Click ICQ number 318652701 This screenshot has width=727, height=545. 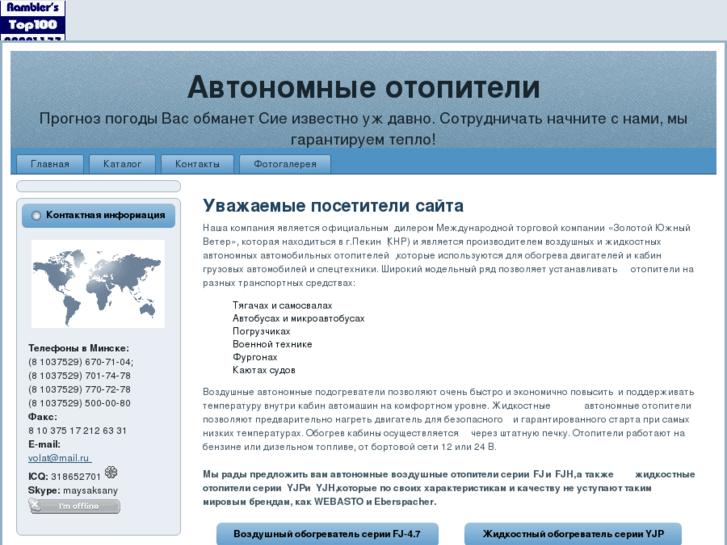[x=76, y=477]
